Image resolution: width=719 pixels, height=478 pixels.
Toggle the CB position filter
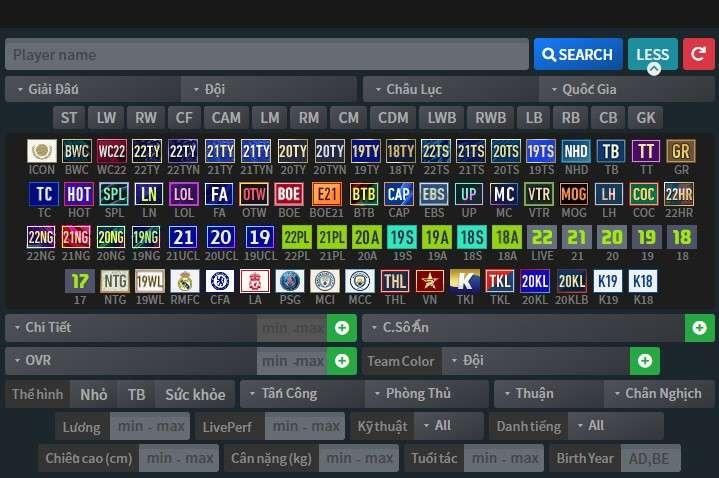tap(608, 118)
